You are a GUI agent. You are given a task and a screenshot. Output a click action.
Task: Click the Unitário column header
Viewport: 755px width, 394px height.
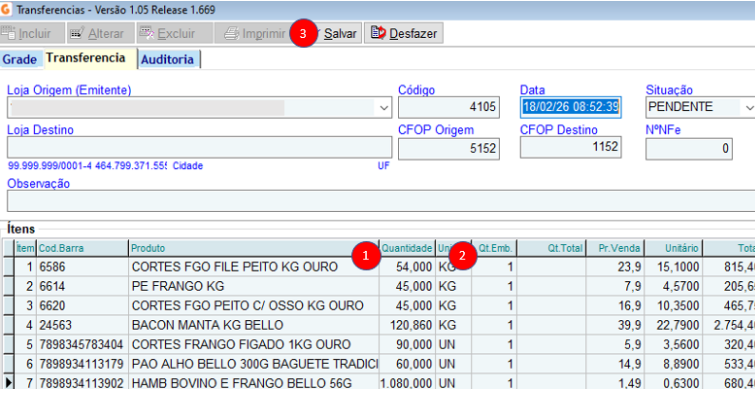(x=674, y=248)
